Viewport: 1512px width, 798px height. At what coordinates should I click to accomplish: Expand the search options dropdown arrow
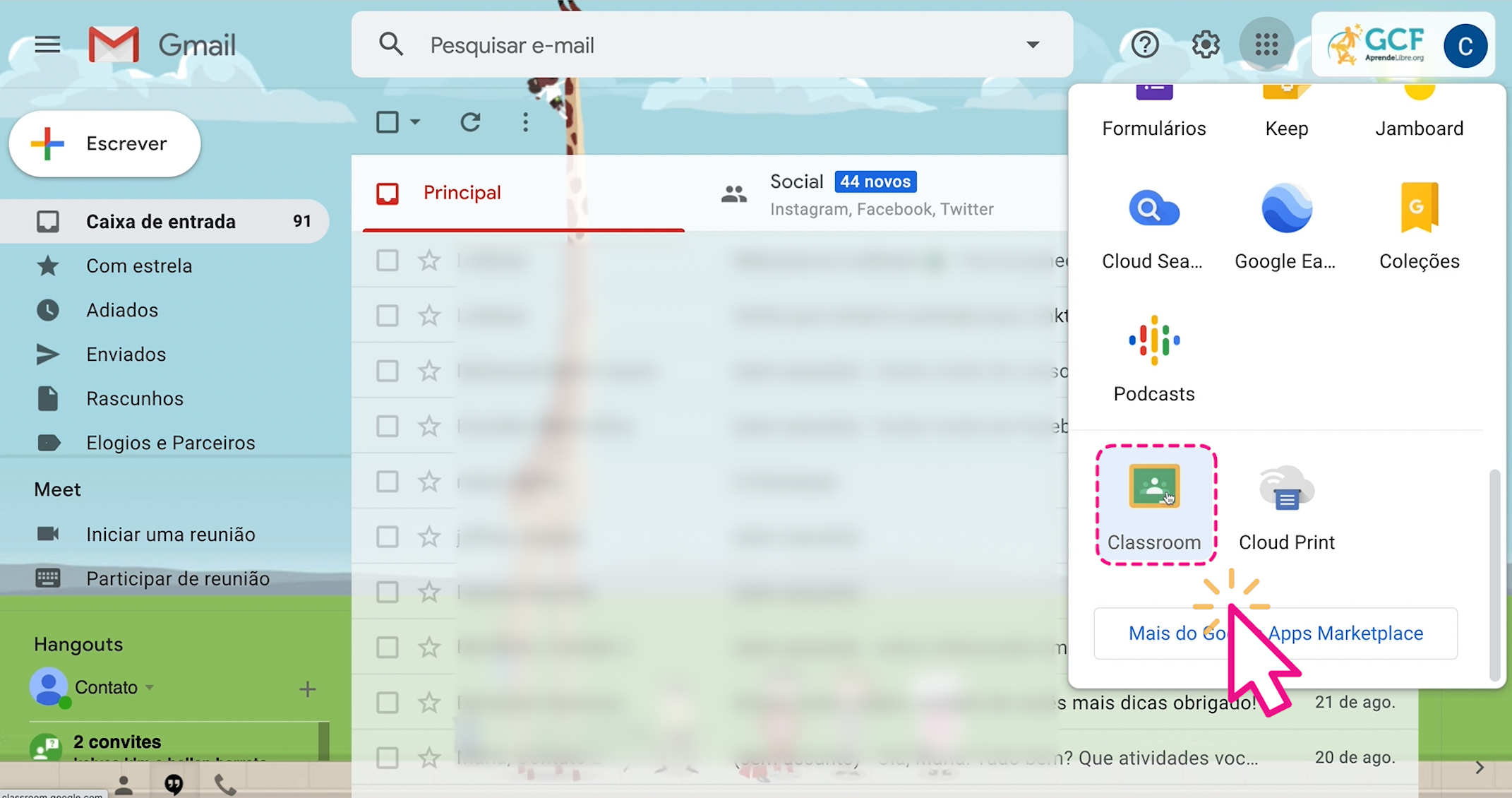point(1033,44)
